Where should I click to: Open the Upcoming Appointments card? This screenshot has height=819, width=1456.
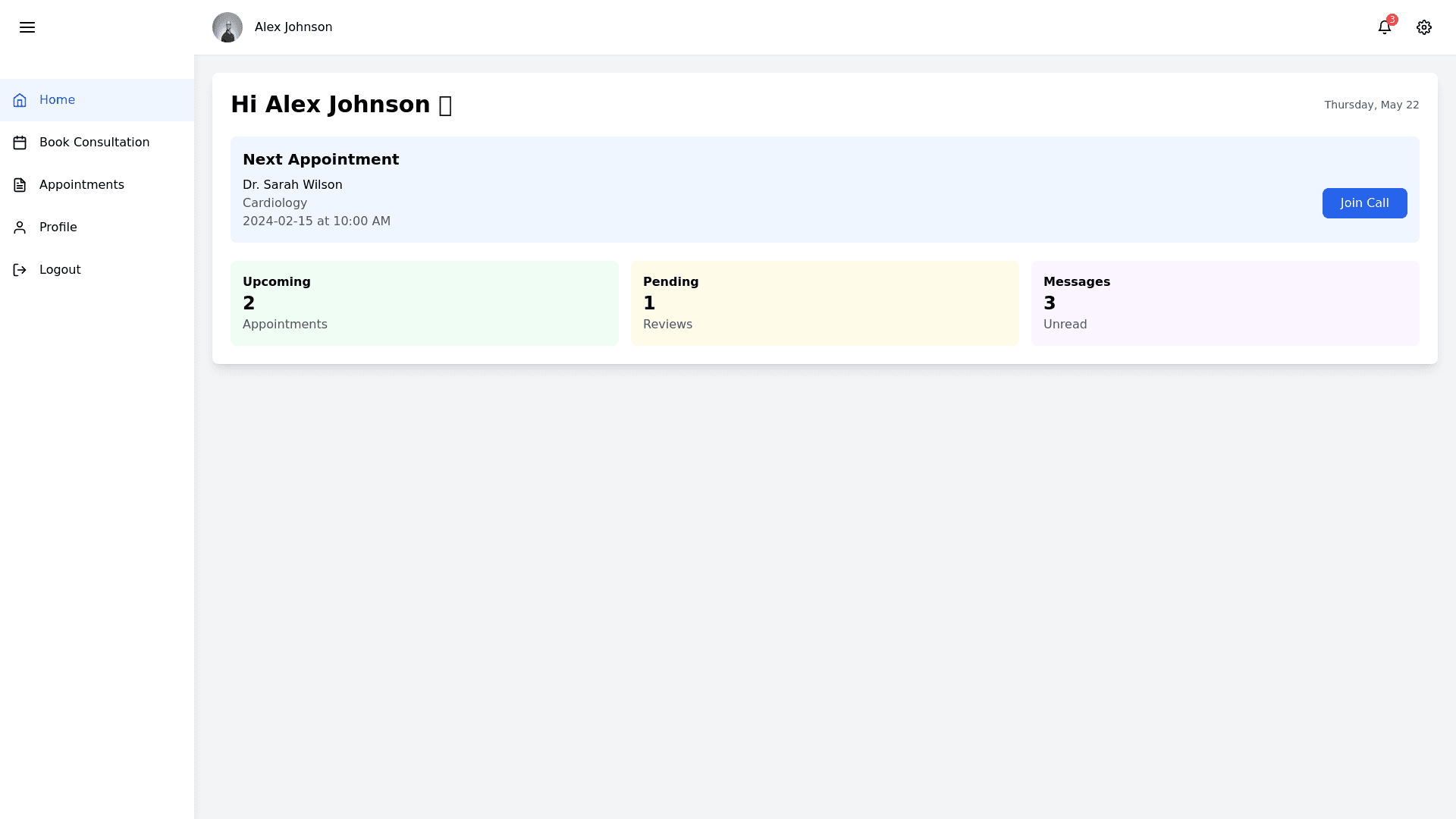(x=425, y=303)
